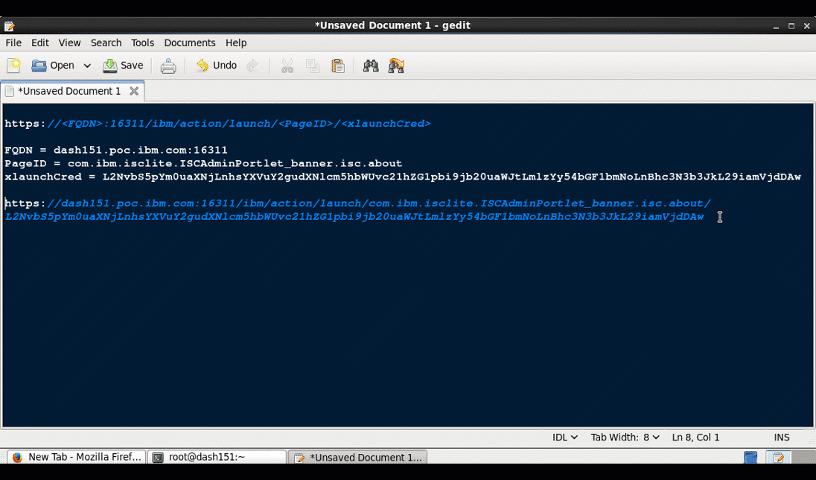Save the document with the Save button

point(123,66)
